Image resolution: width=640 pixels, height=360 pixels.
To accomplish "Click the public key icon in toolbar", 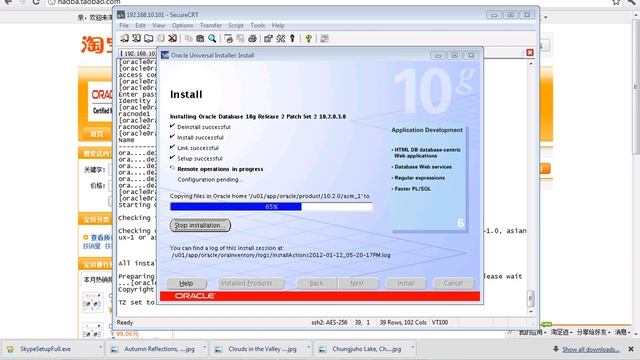I will [x=292, y=38].
